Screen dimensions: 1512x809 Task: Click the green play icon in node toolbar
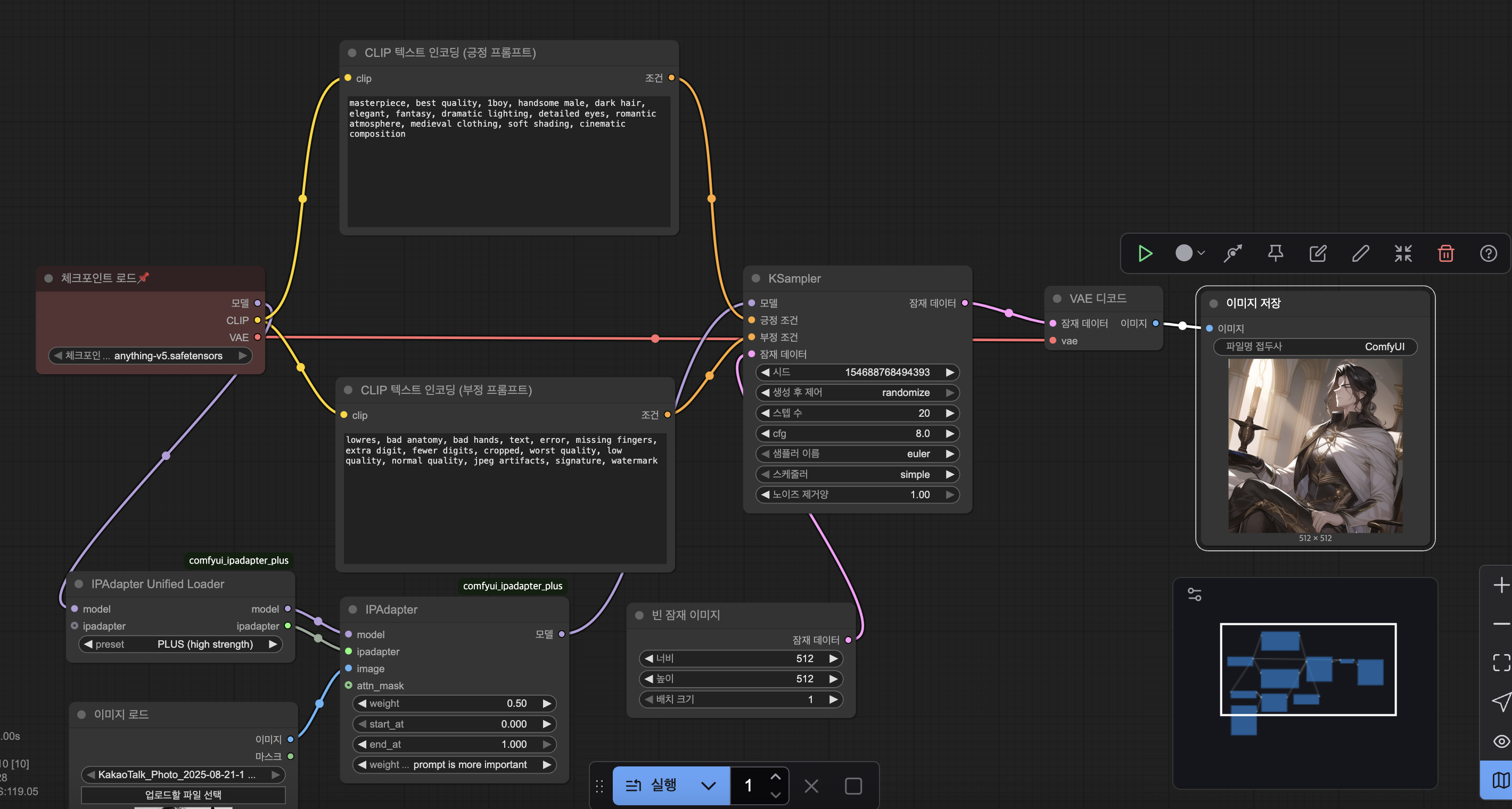coord(1145,253)
